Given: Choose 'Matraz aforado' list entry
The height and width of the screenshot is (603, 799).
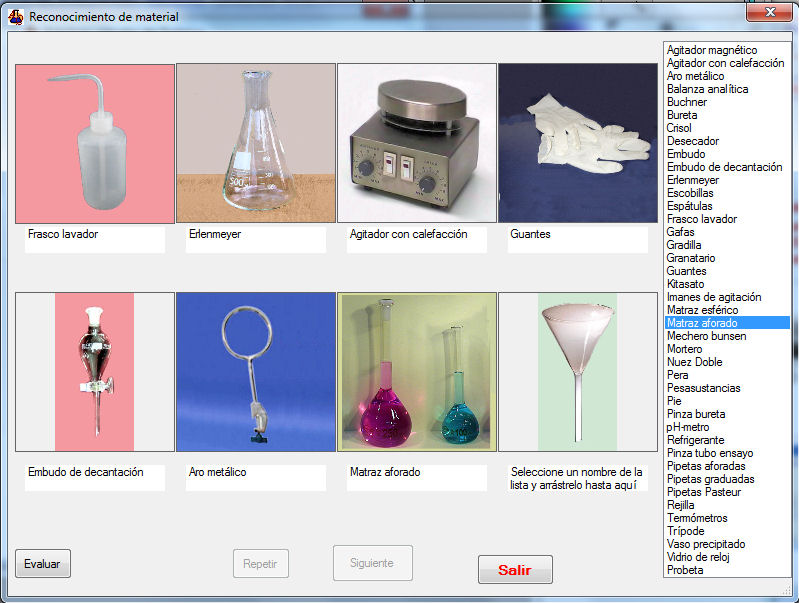Looking at the screenshot, I should pos(703,323).
